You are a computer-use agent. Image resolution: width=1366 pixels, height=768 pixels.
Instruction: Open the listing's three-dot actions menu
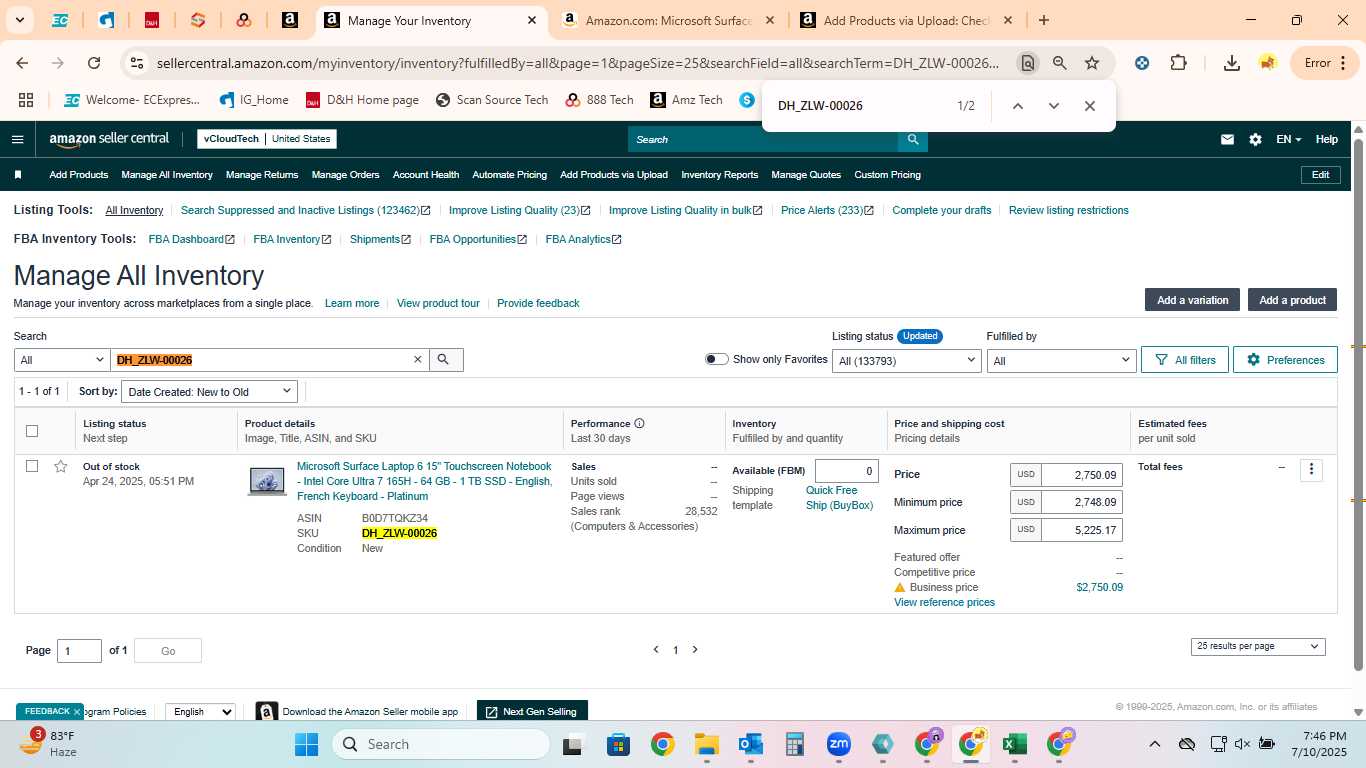[x=1311, y=469]
